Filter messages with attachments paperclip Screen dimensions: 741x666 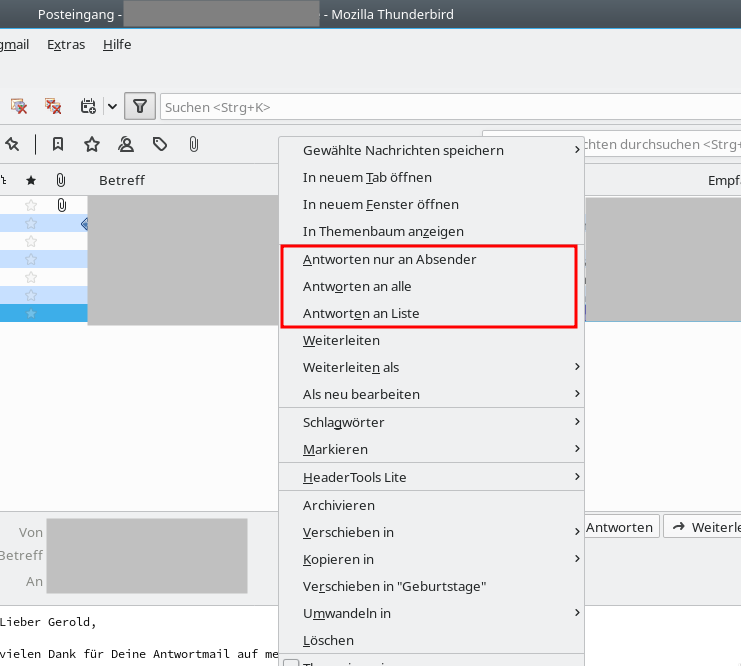(193, 145)
